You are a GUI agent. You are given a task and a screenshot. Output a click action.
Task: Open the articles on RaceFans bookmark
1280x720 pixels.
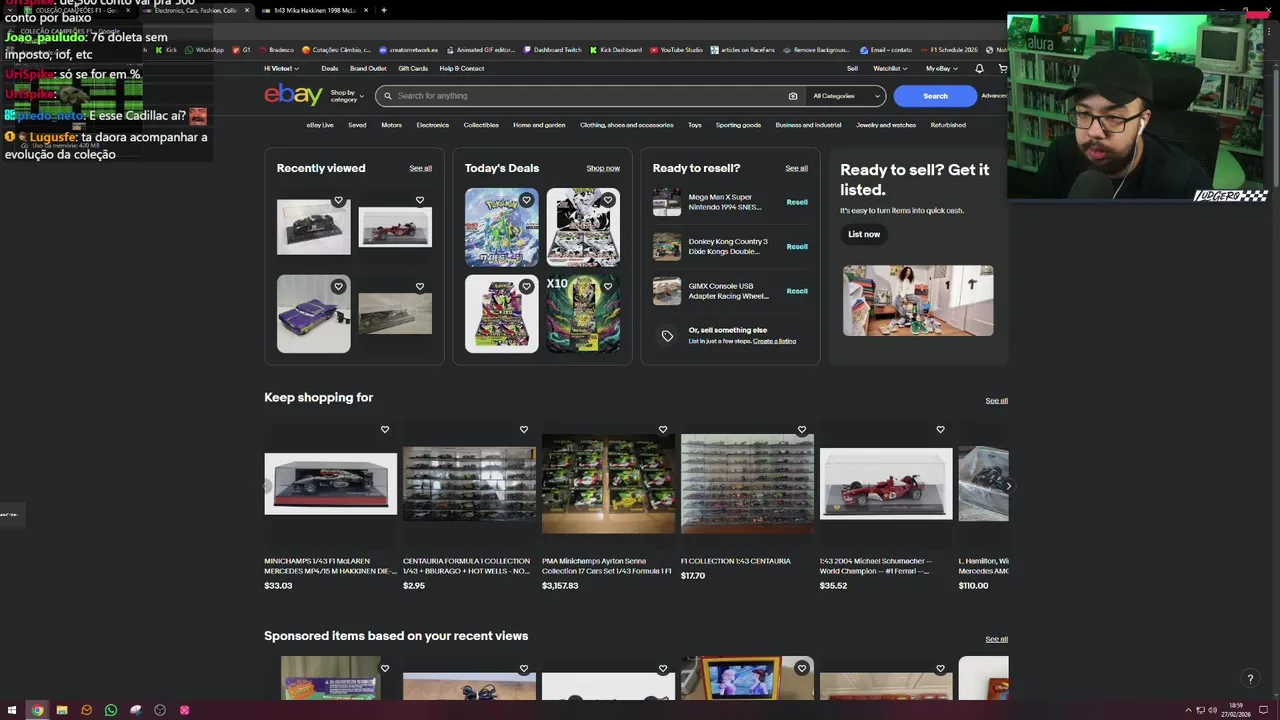pos(744,49)
